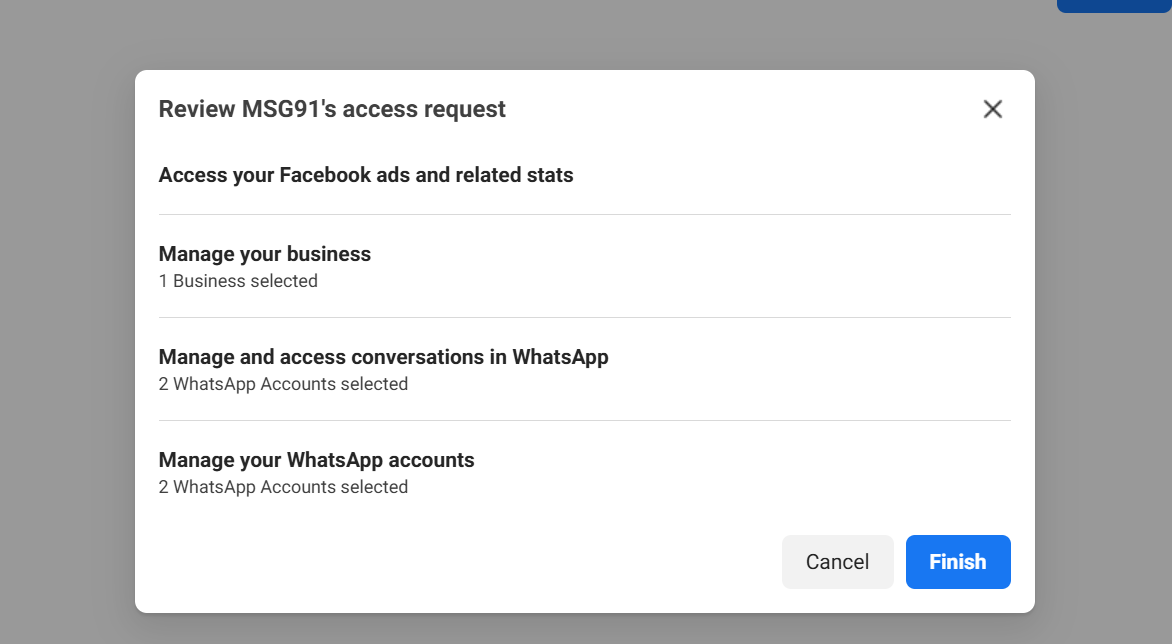The width and height of the screenshot is (1172, 644).
Task: Click "2 WhatsApp Accounts selected" under Manage your WhatsApp accounts
Action: pyautogui.click(x=283, y=487)
